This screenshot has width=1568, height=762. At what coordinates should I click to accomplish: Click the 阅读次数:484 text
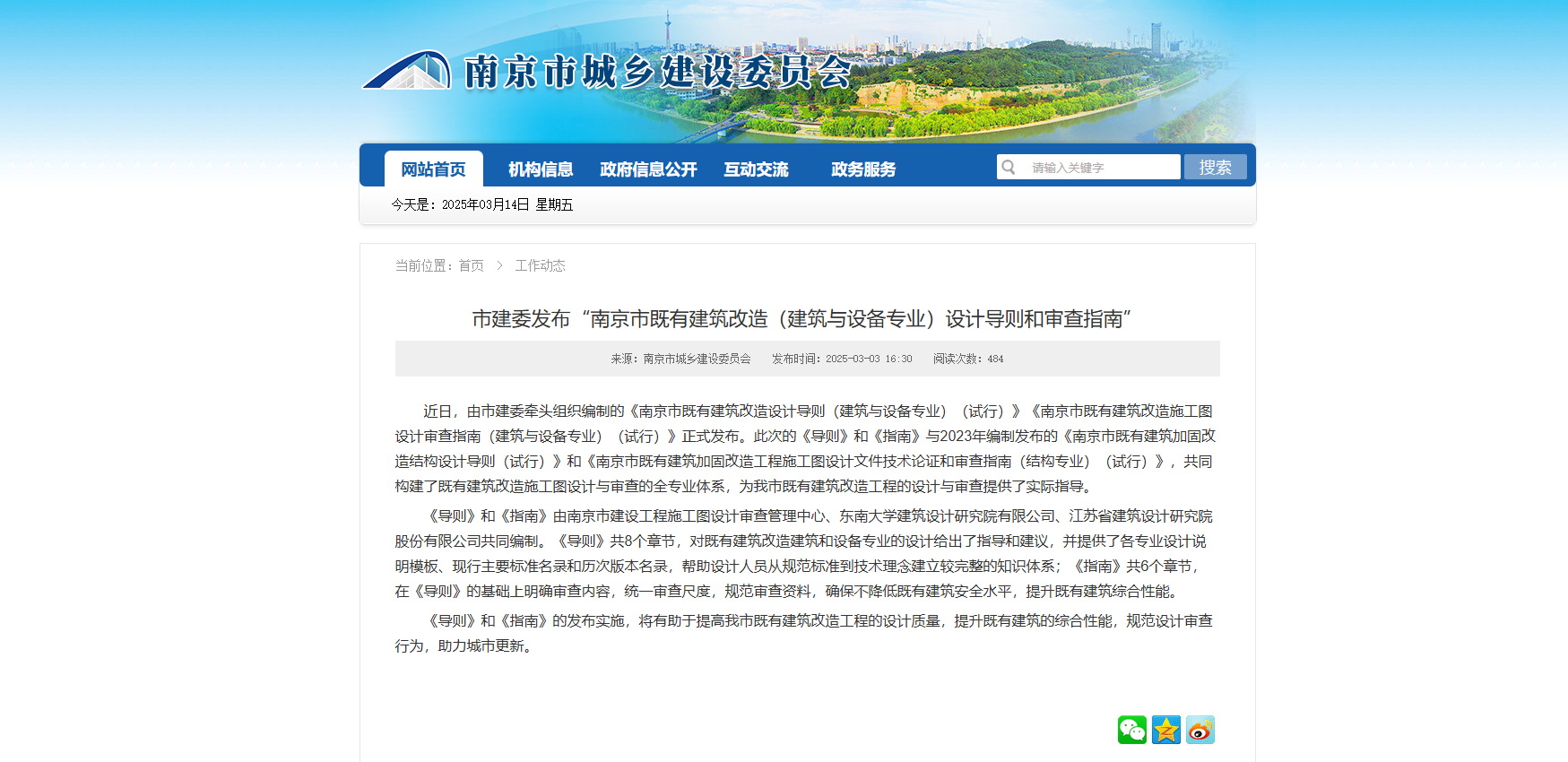(x=968, y=359)
